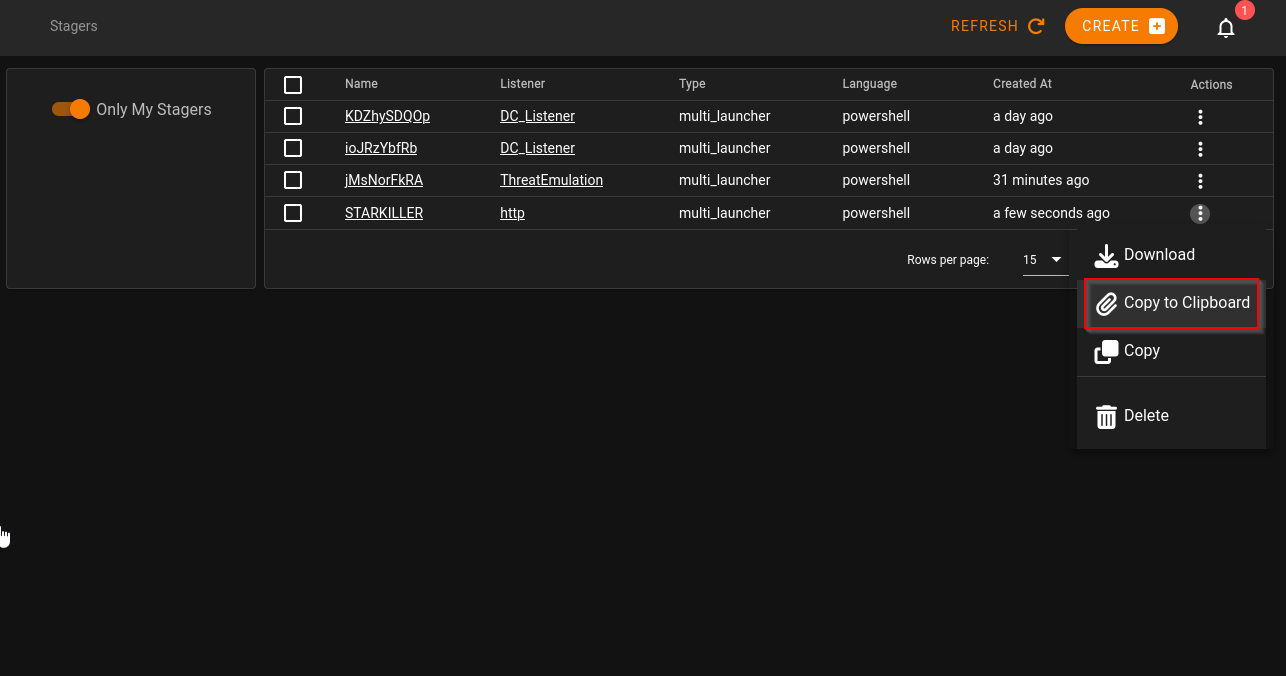The height and width of the screenshot is (676, 1286).
Task: Tick the jMsNorFkRA row checkbox
Action: tap(293, 180)
